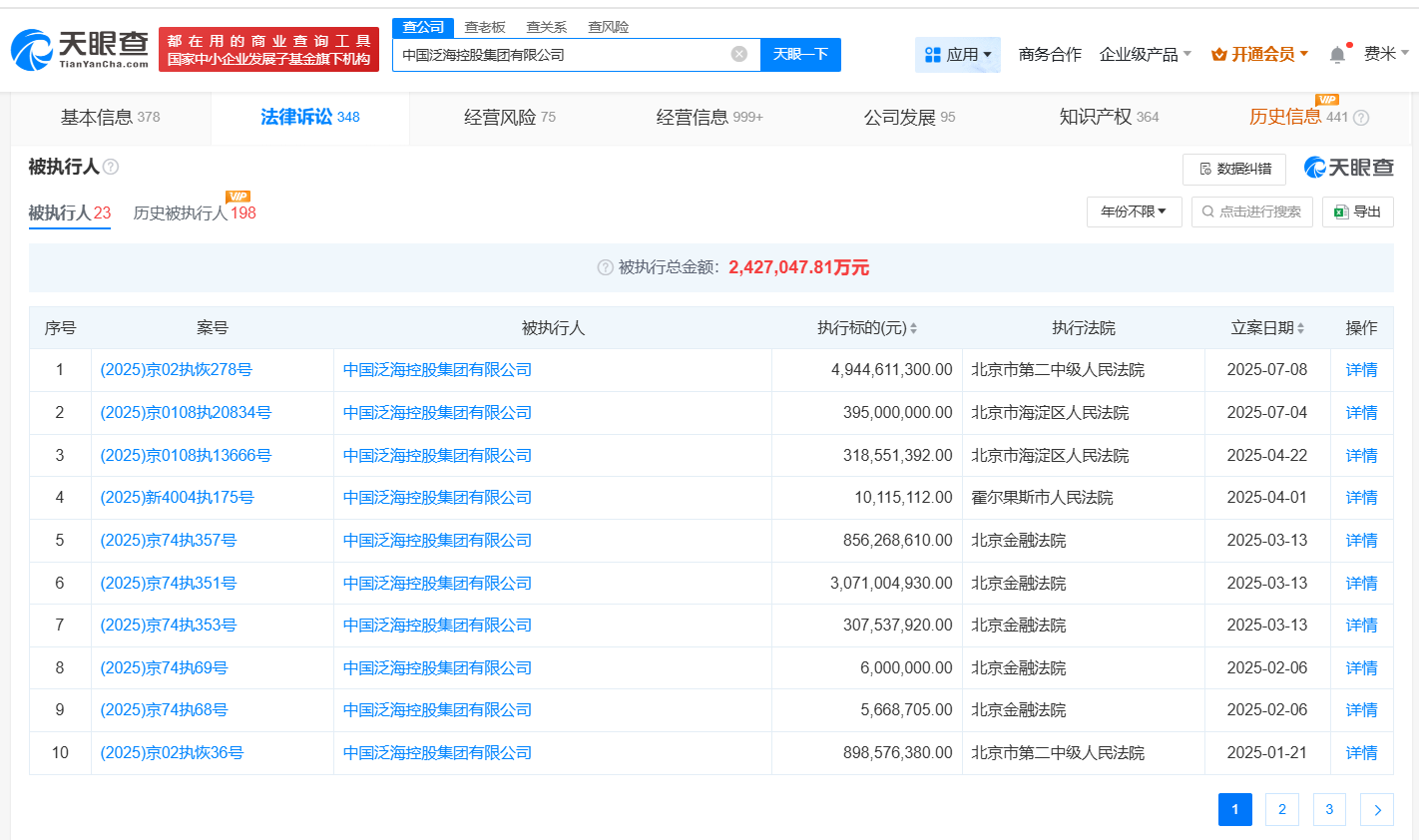Screen dimensions: 1419x840
Task: Switch to the 查老板 search tab
Action: (485, 27)
